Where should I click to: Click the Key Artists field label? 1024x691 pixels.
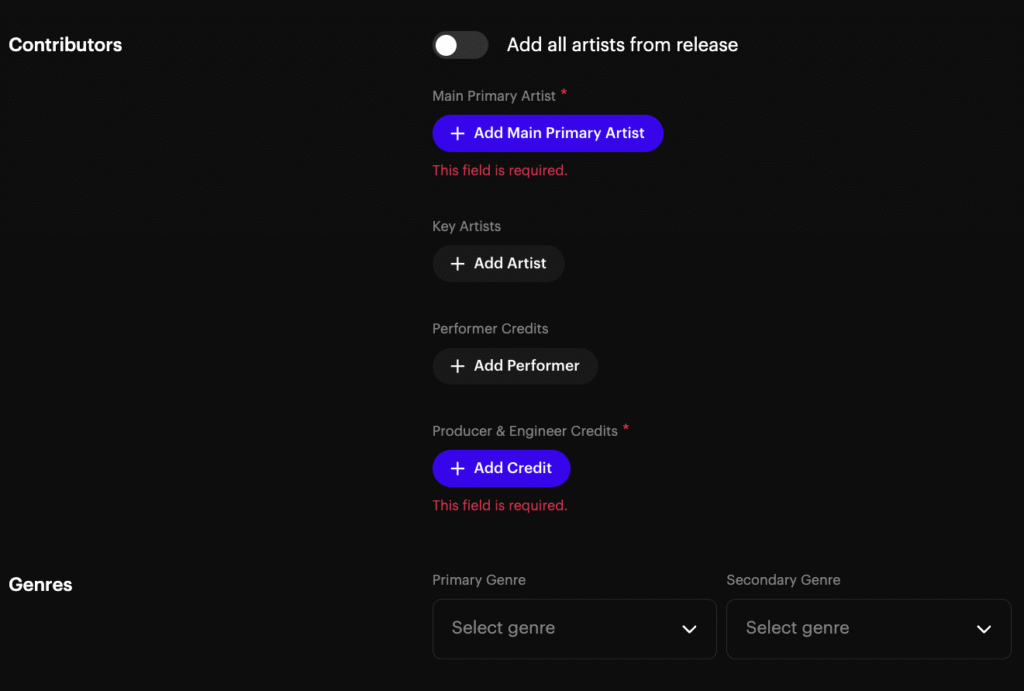pyautogui.click(x=466, y=227)
